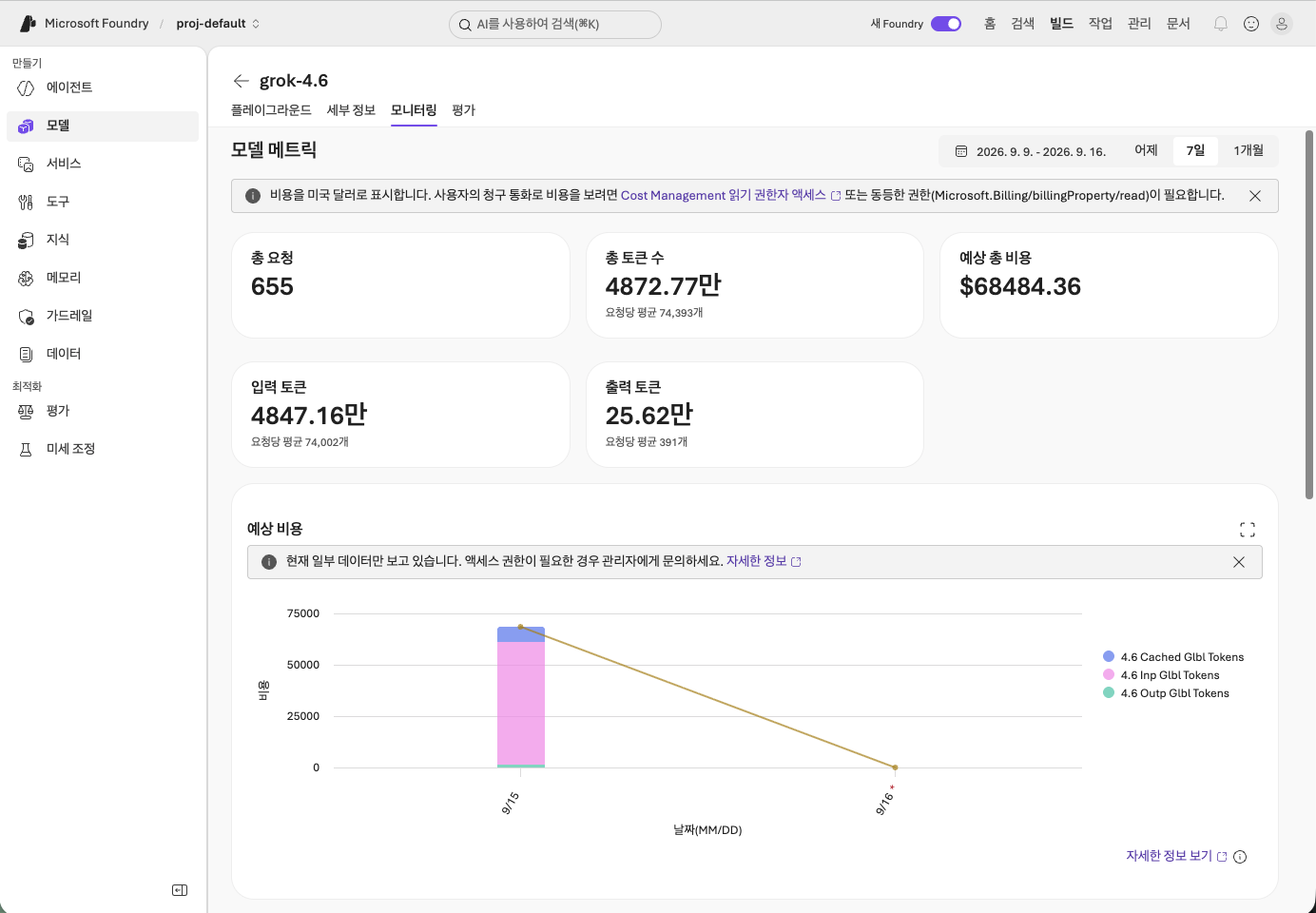
Task: Open the date range picker 2026. 9. 9. - 2026. 9. 16.
Action: 1031,151
